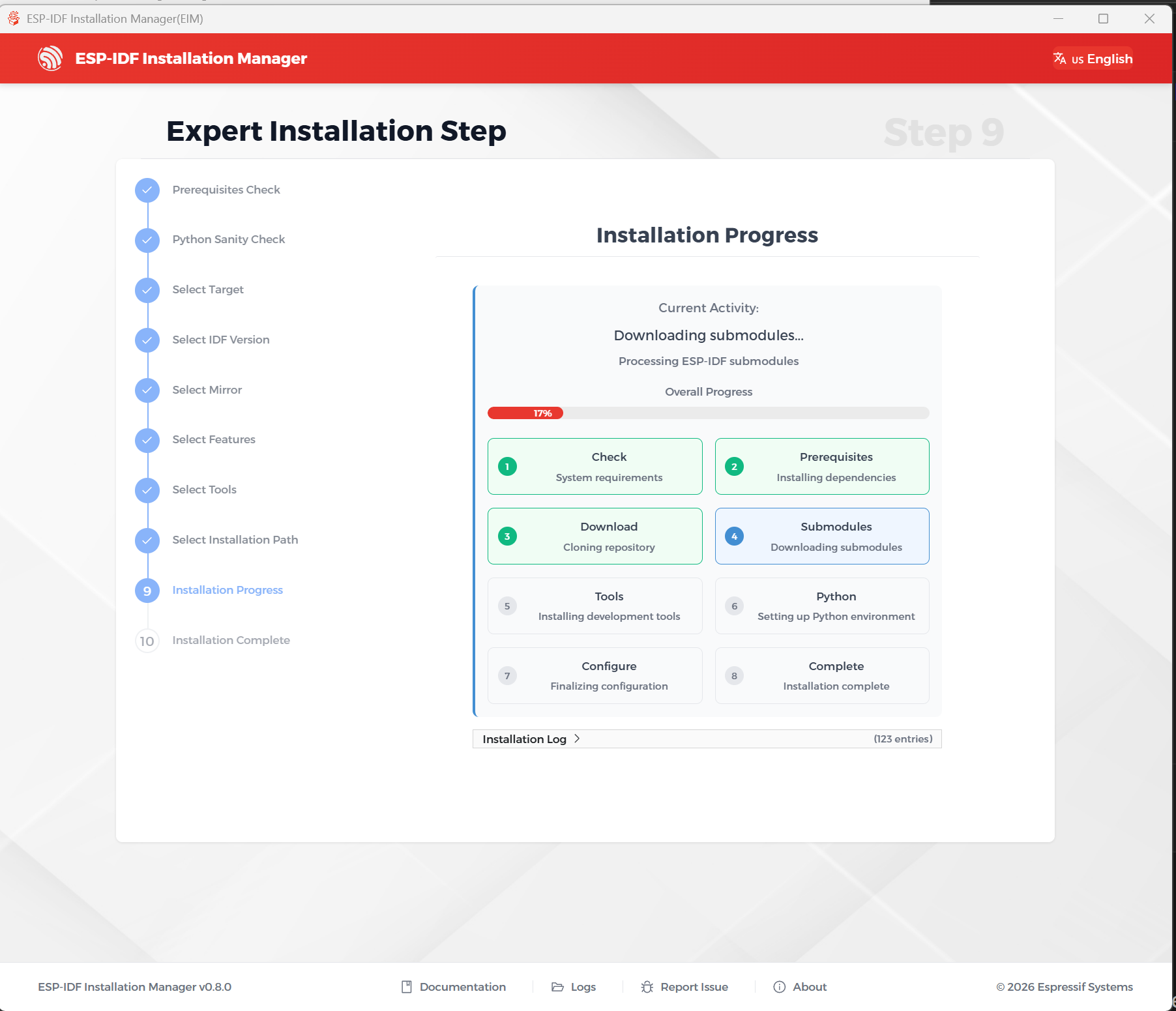The width and height of the screenshot is (1176, 1011).
Task: Click the Report Issue bug icon
Action: point(647,987)
